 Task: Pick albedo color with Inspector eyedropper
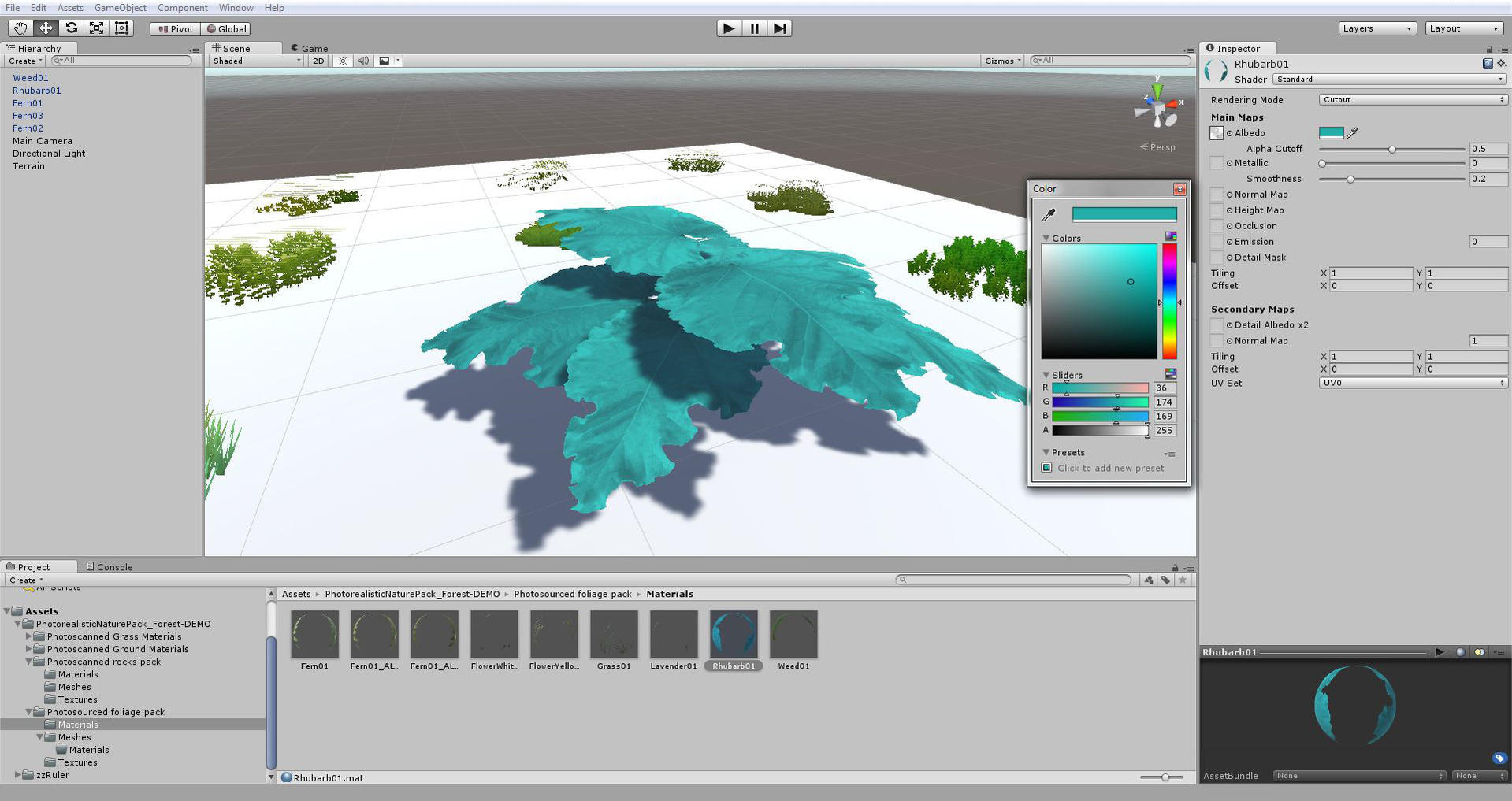1353,133
